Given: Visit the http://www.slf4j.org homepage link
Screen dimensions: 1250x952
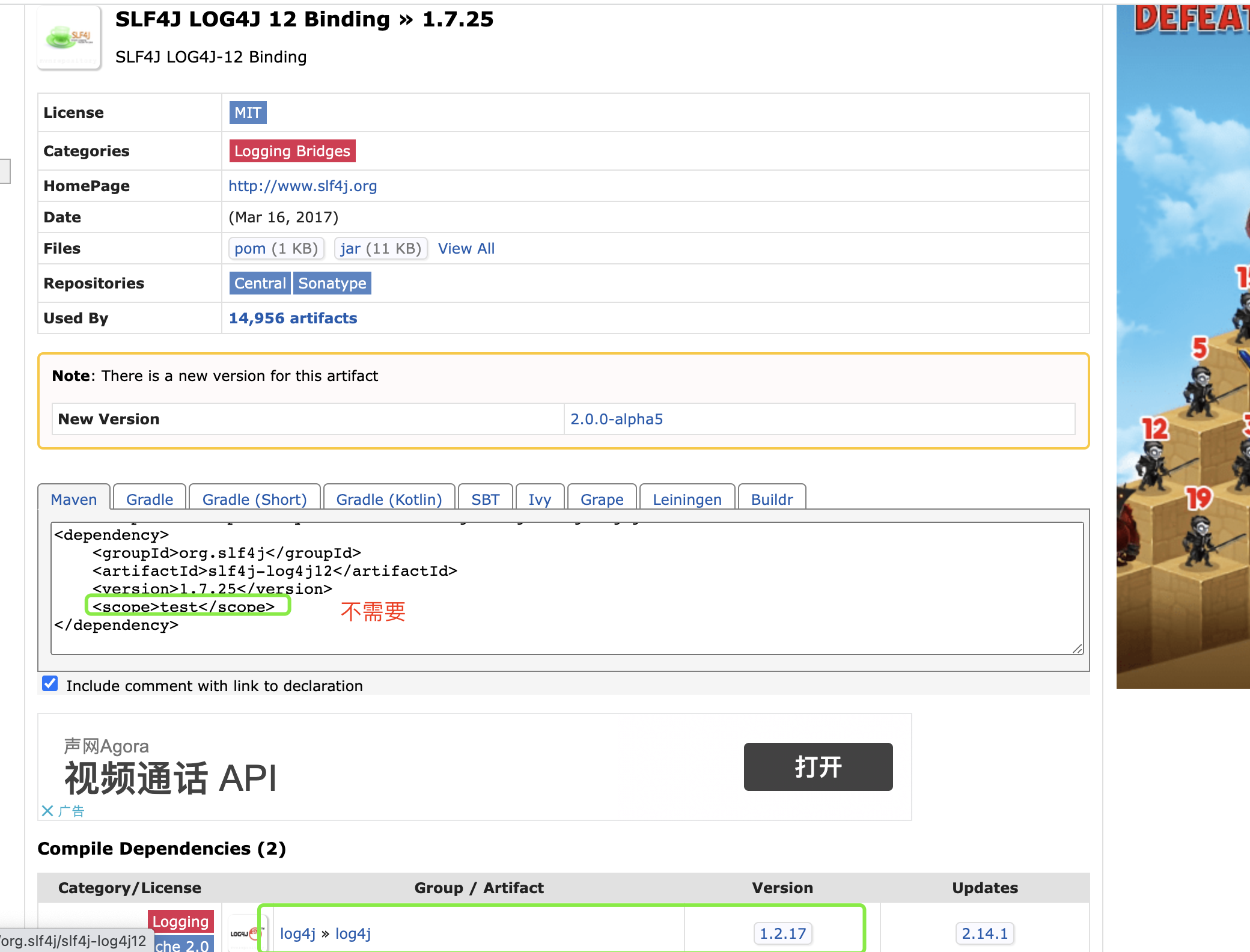Looking at the screenshot, I should [303, 186].
